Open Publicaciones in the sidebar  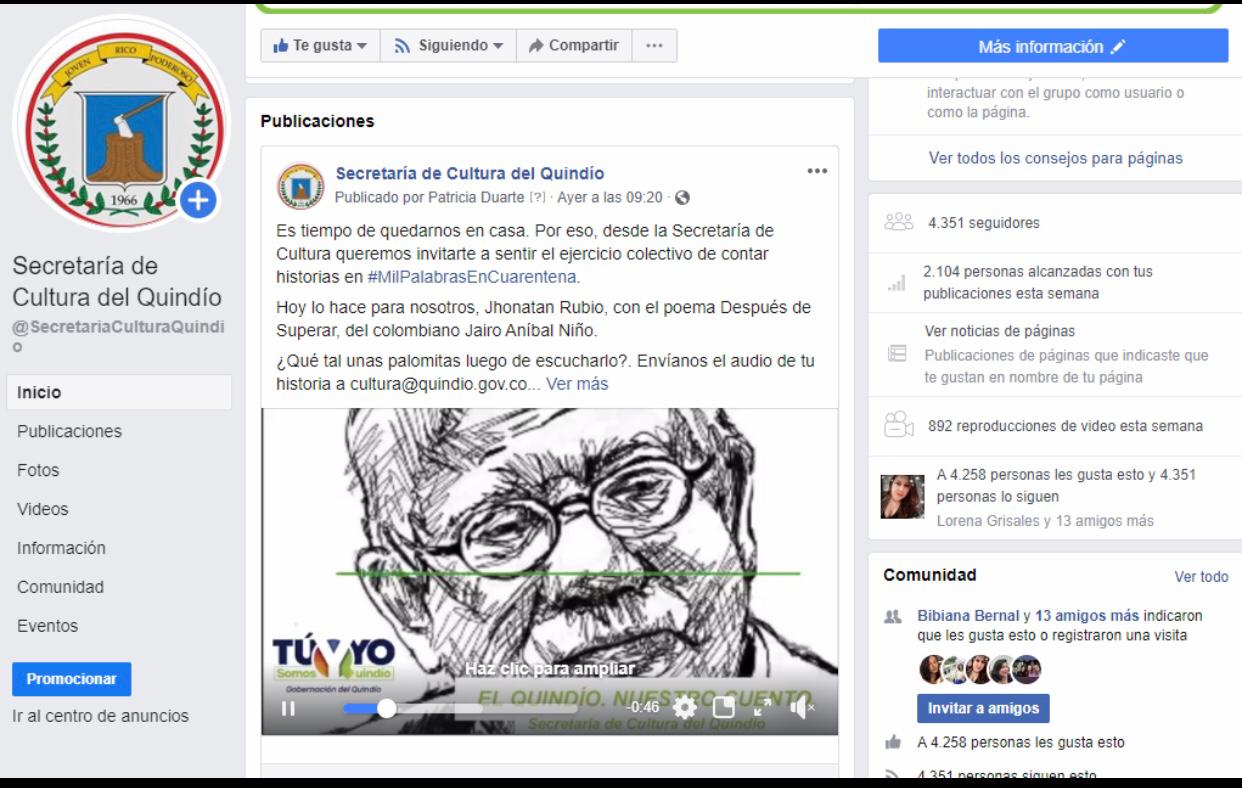pos(69,431)
